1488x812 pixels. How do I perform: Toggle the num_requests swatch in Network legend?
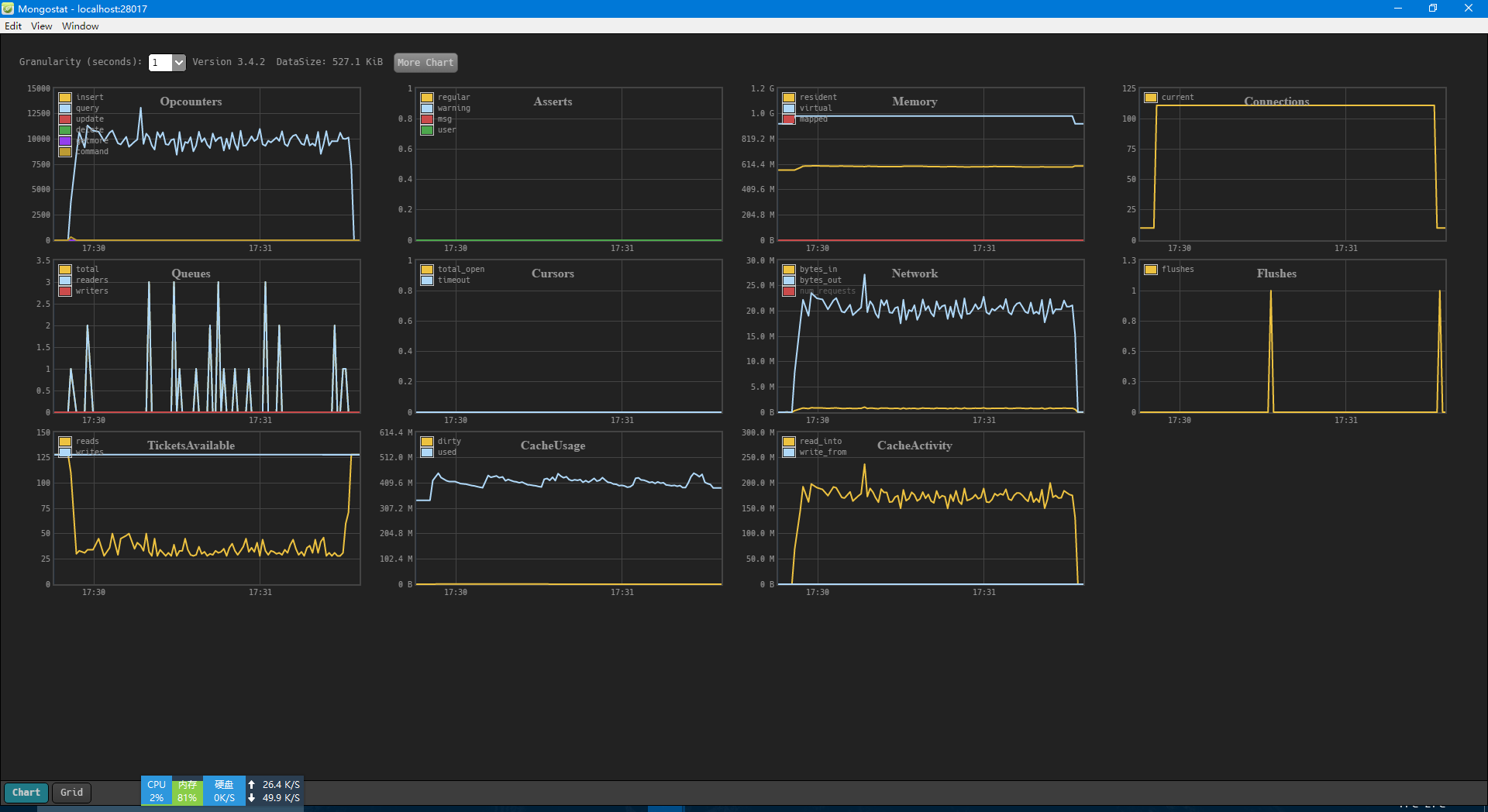pos(789,291)
